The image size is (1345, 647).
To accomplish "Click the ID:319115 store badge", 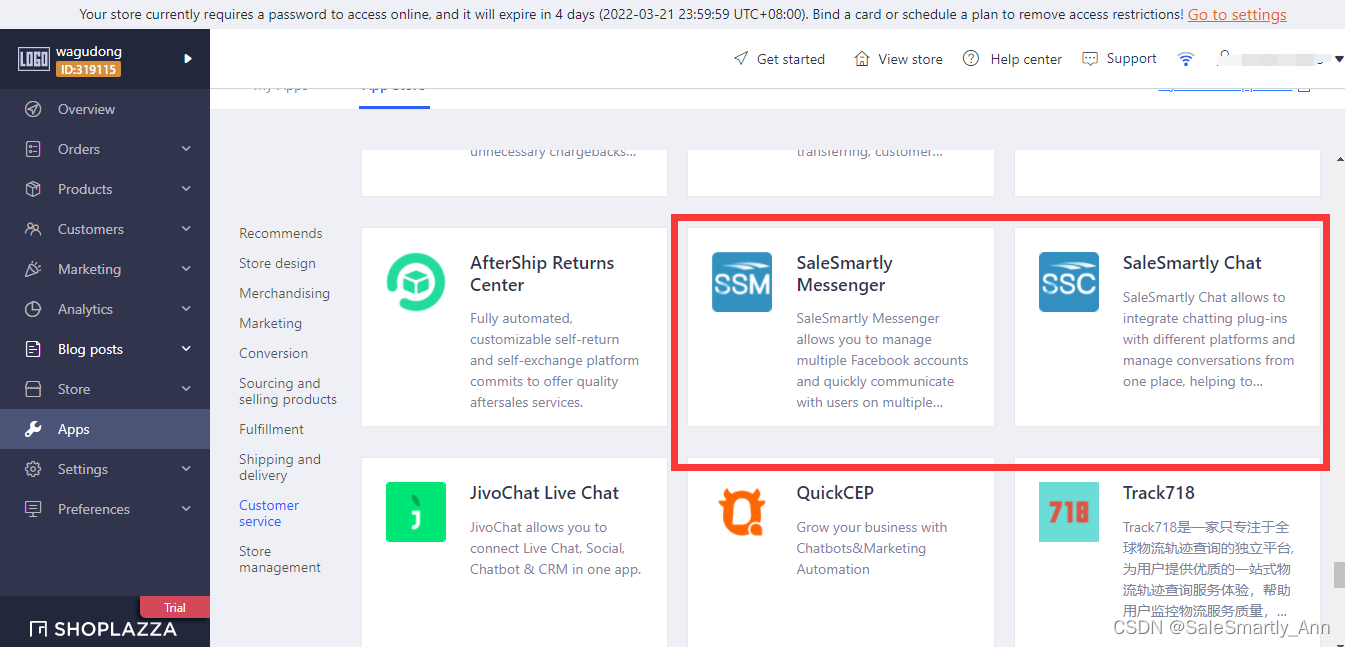I will click(87, 69).
